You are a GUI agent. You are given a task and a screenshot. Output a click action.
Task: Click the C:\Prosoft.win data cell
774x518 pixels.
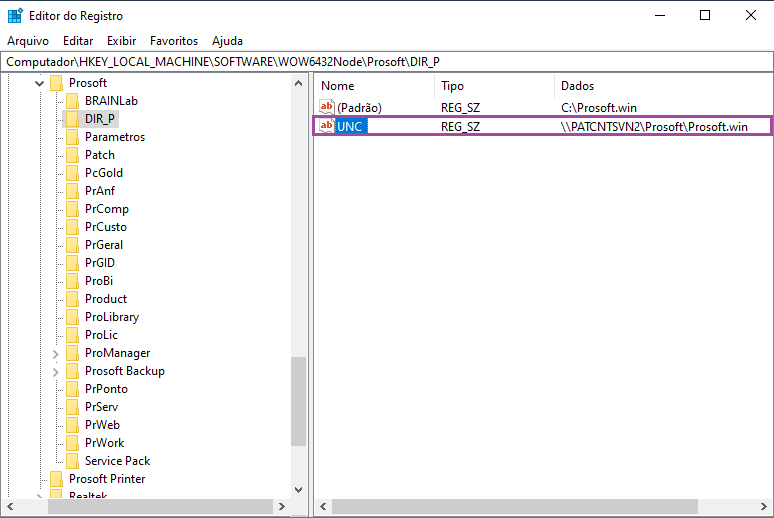(599, 108)
